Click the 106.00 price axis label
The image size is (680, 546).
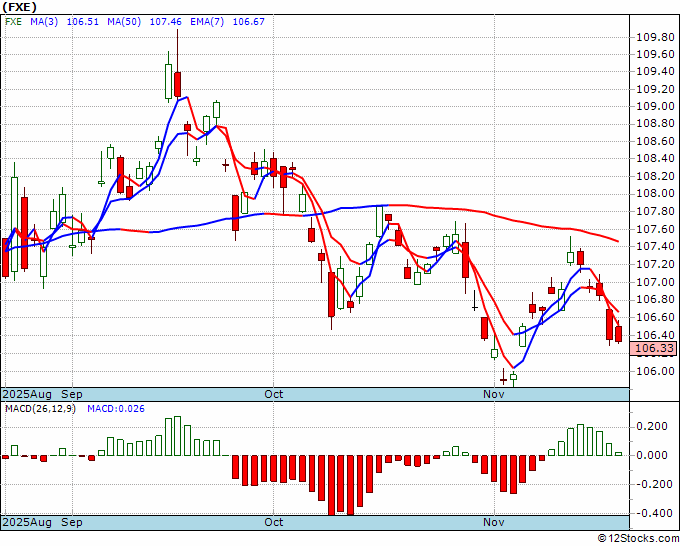(655, 371)
